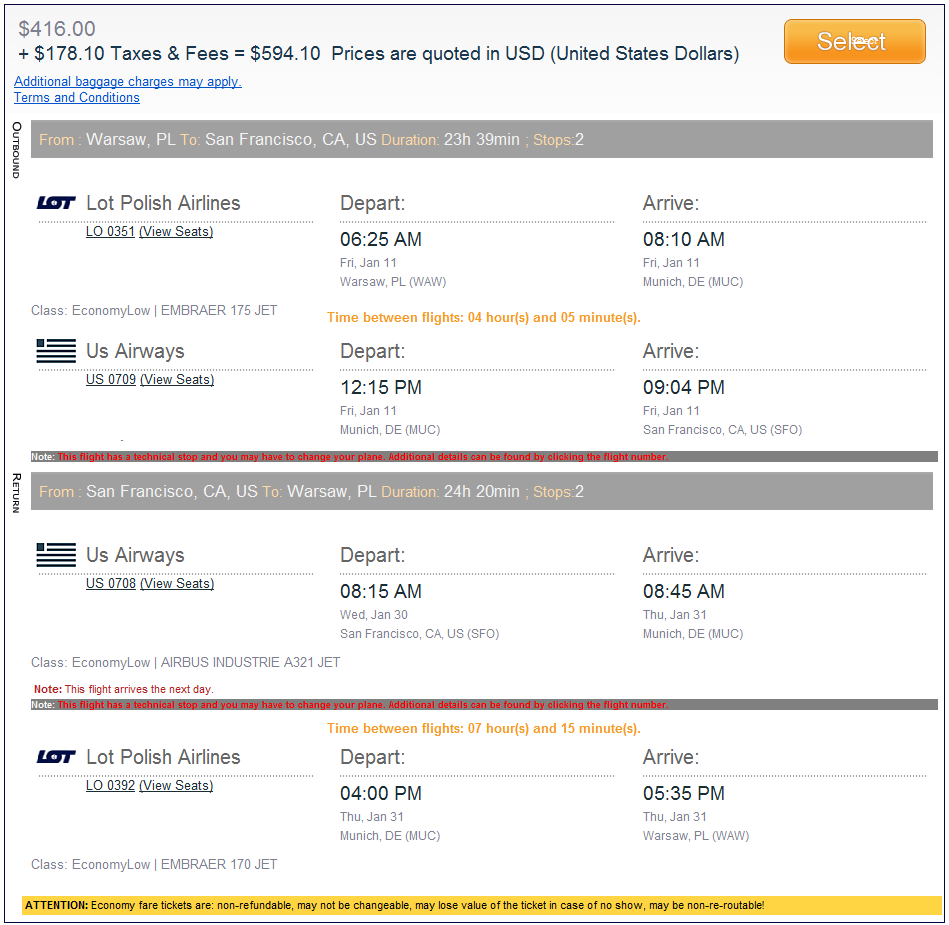Click the yellow ATTENTION economy fare notice
The width and height of the screenshot is (949, 925).
click(x=482, y=905)
